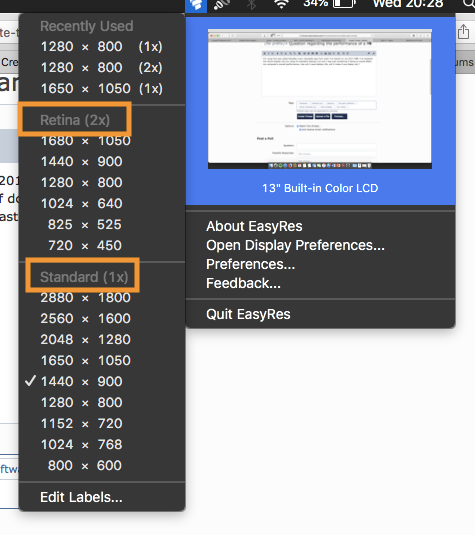475x535 pixels.
Task: Choose 800 × 600 resolution
Action: pyautogui.click(x=102, y=466)
